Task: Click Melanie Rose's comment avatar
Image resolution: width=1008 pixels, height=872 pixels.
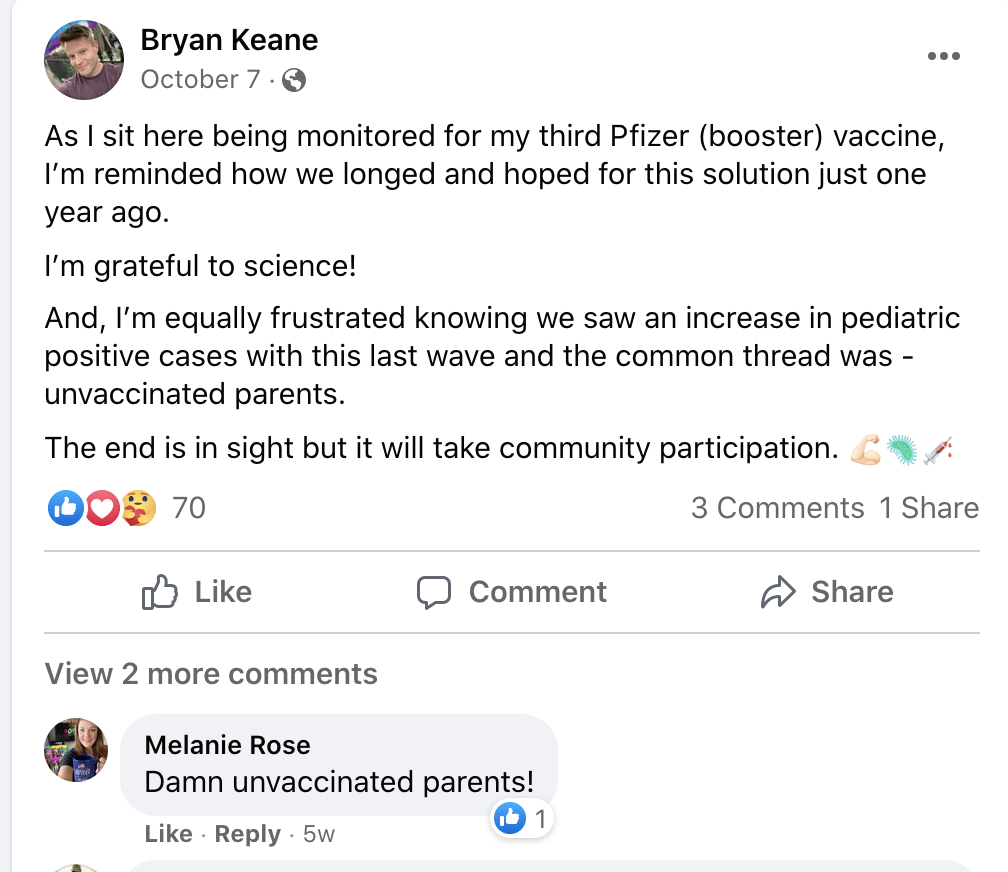Action: point(77,748)
